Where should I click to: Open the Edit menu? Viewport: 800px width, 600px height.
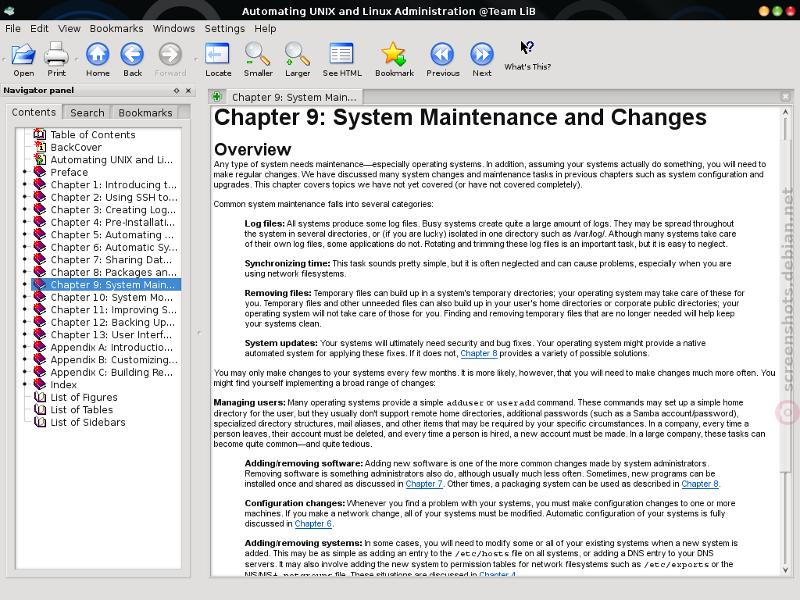click(x=39, y=29)
